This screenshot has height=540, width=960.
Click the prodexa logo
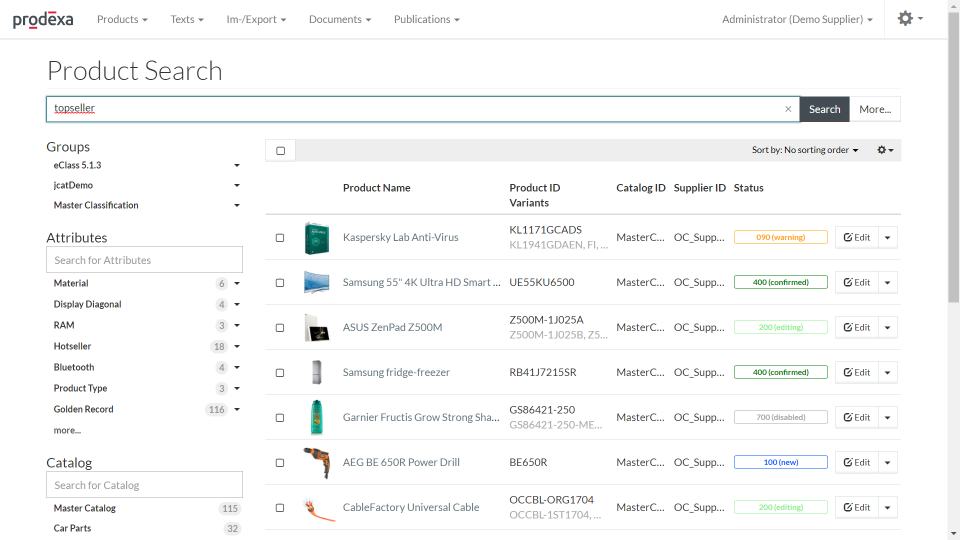coord(43,19)
